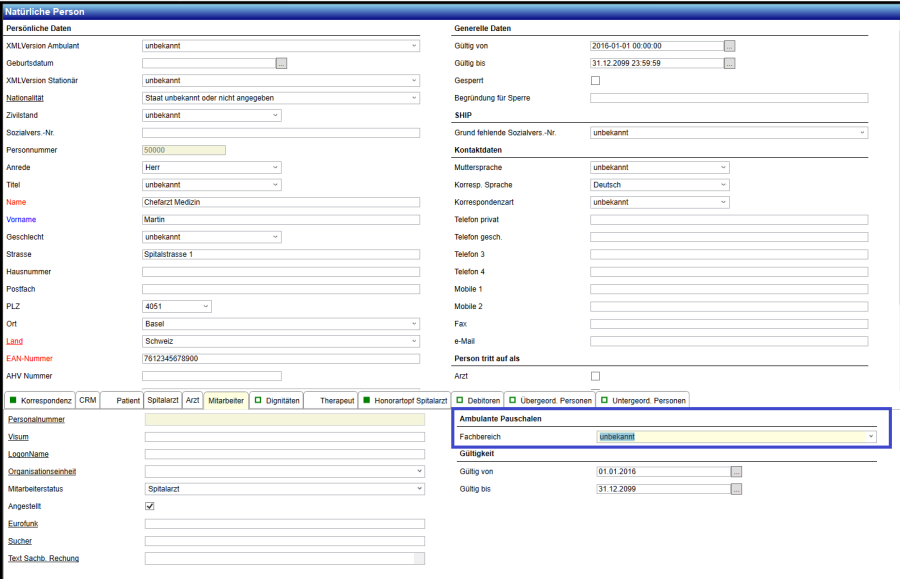Uncheck the Angestellt checkbox
The width and height of the screenshot is (900, 579).
point(150,506)
